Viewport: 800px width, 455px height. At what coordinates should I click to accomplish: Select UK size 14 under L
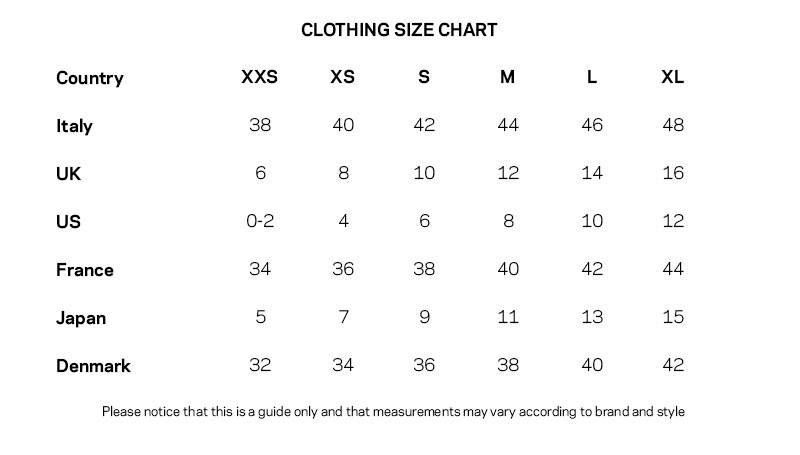(592, 173)
